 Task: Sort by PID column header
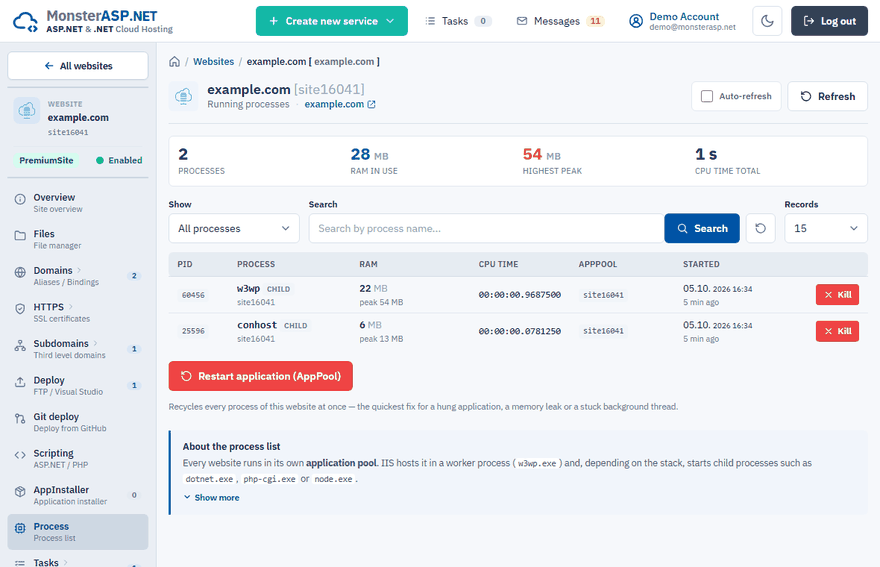(x=185, y=264)
